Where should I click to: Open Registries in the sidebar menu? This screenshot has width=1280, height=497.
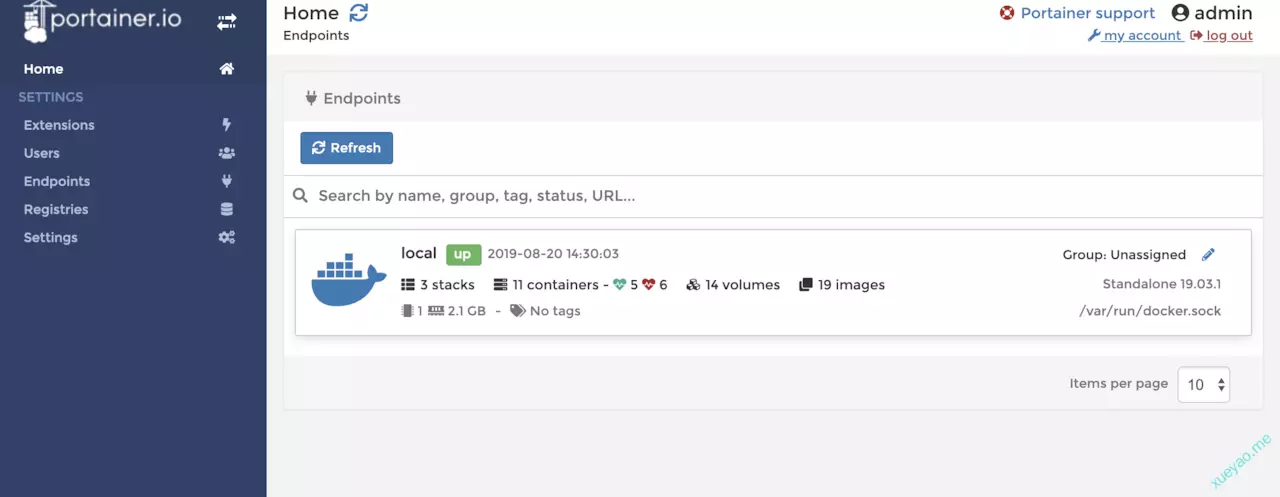point(56,209)
